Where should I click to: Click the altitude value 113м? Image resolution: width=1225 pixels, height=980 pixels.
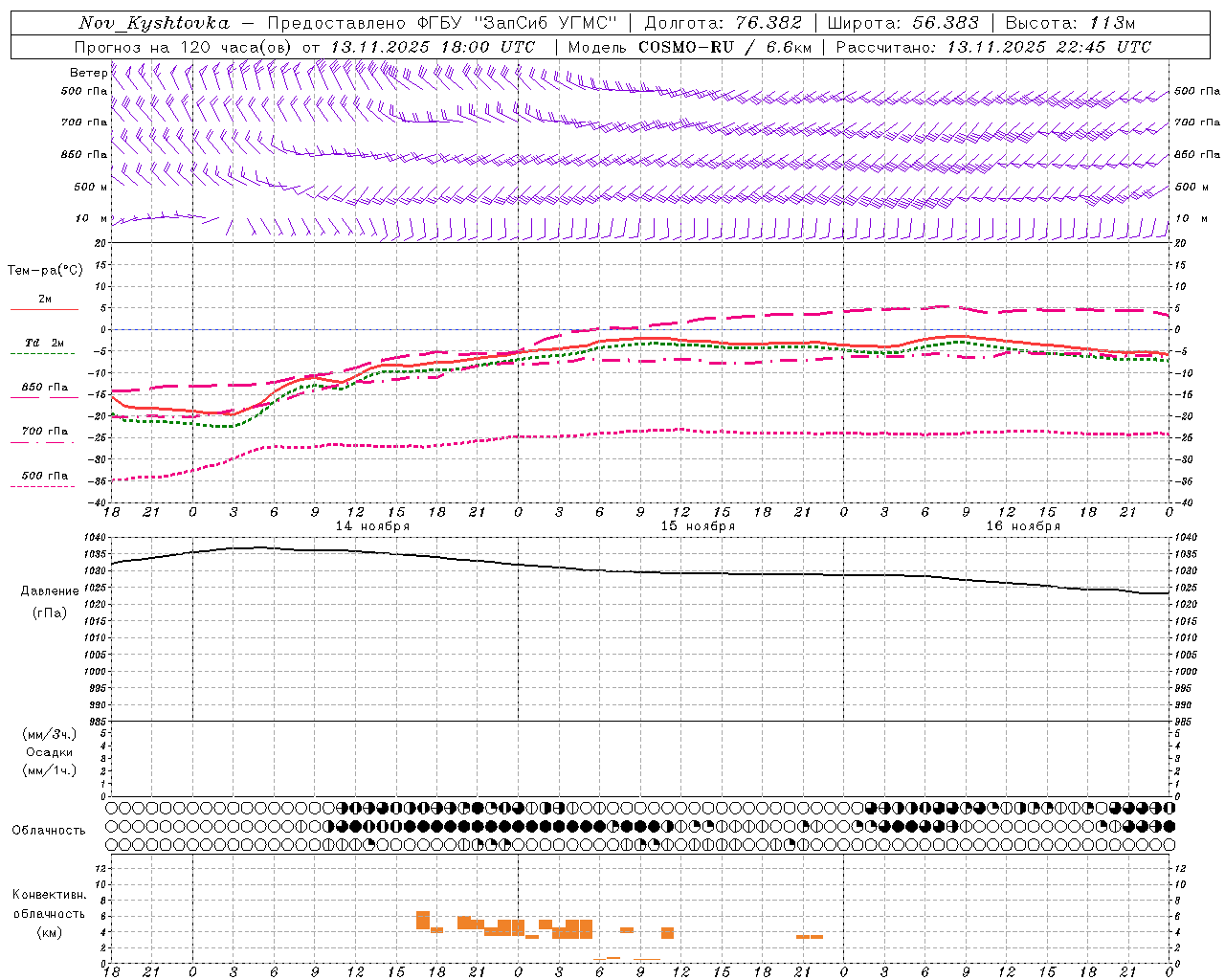[1112, 23]
